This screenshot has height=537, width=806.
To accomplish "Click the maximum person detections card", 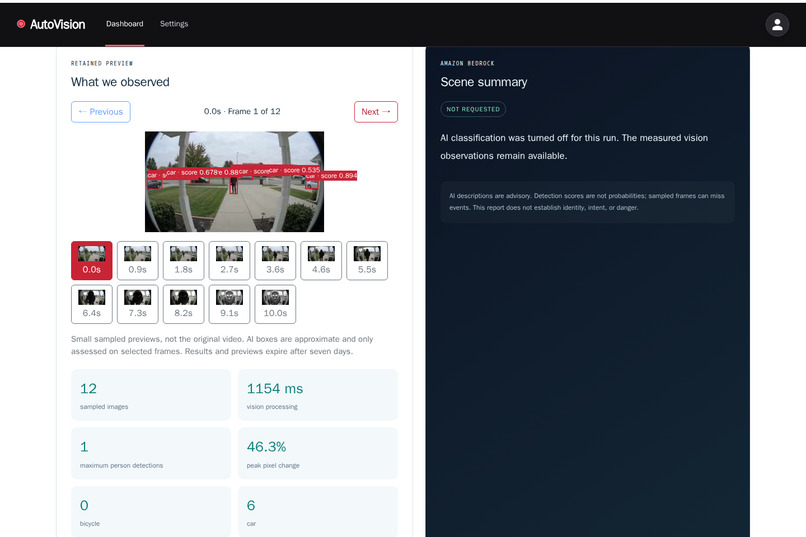I will (151, 453).
